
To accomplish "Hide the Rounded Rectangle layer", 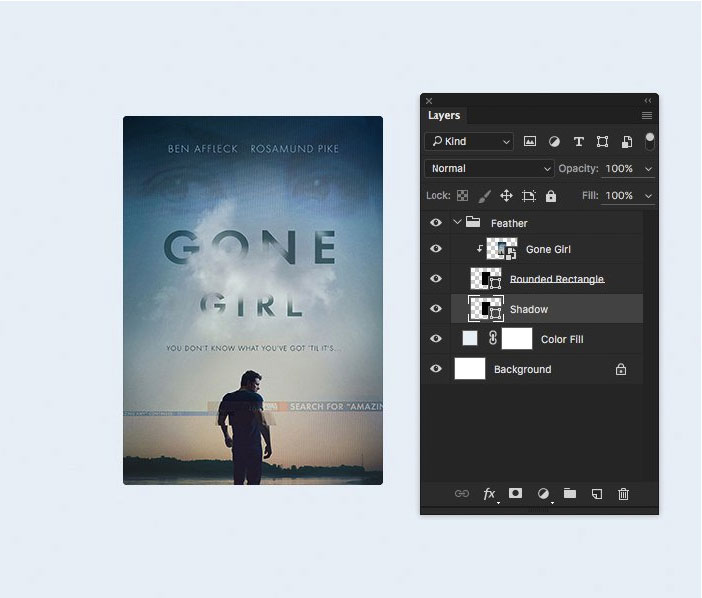I will pos(436,279).
